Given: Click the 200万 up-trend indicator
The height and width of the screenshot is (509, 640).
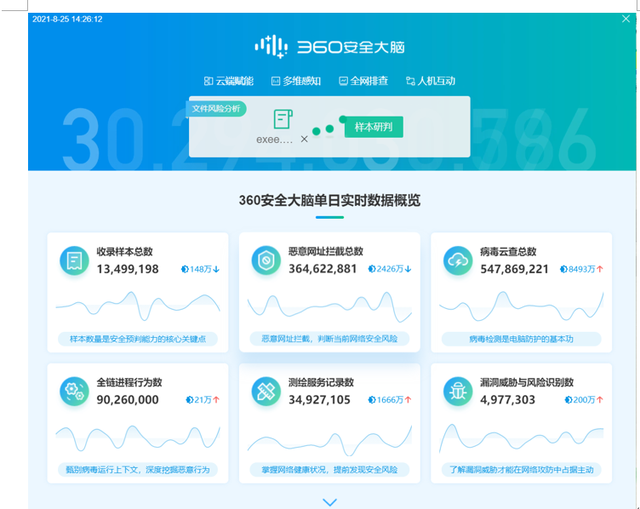Looking at the screenshot, I should 584,400.
